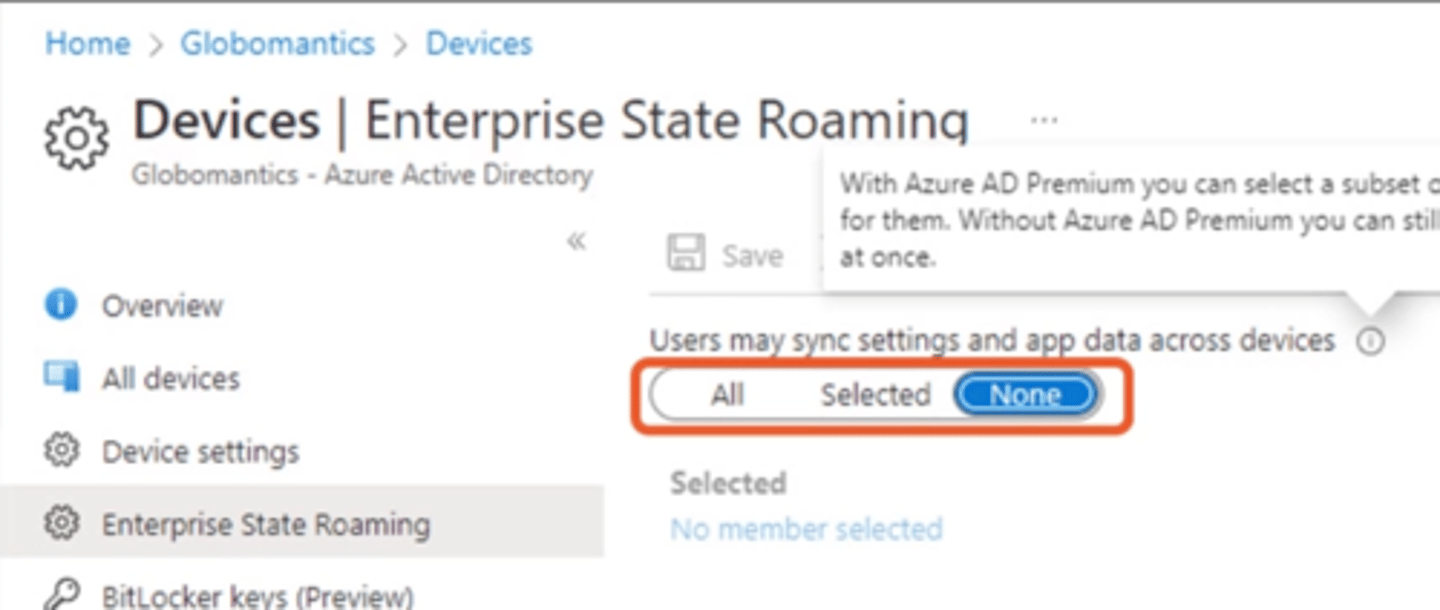Set sync toggle to None
1440x610 pixels.
1024,395
